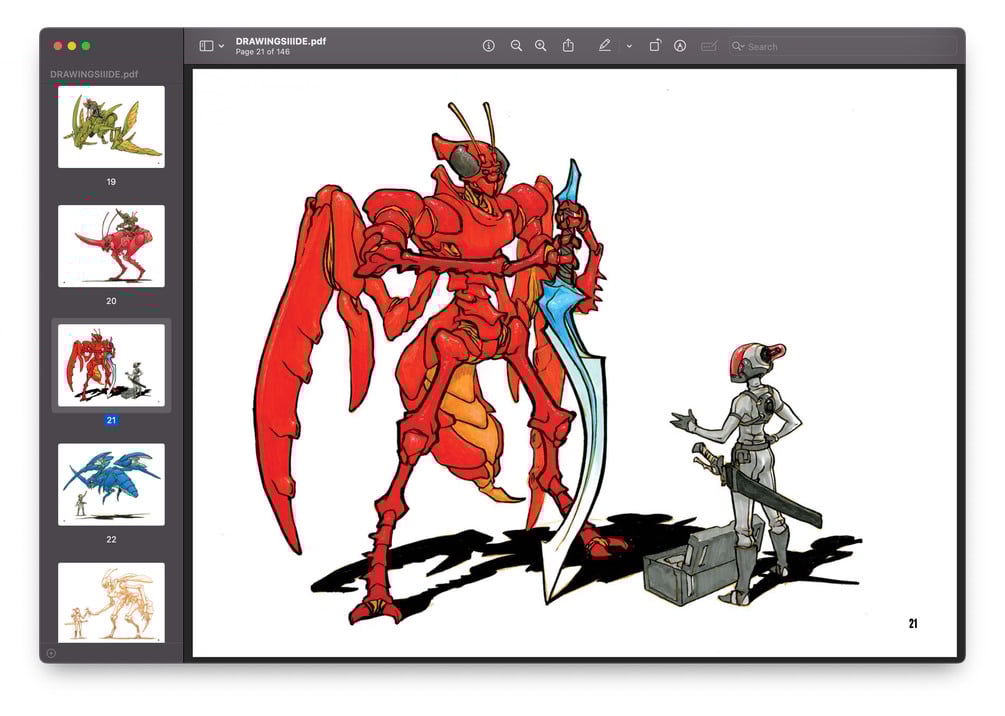Click the sidebar view toggle icon
The width and height of the screenshot is (1005, 716).
206,46
